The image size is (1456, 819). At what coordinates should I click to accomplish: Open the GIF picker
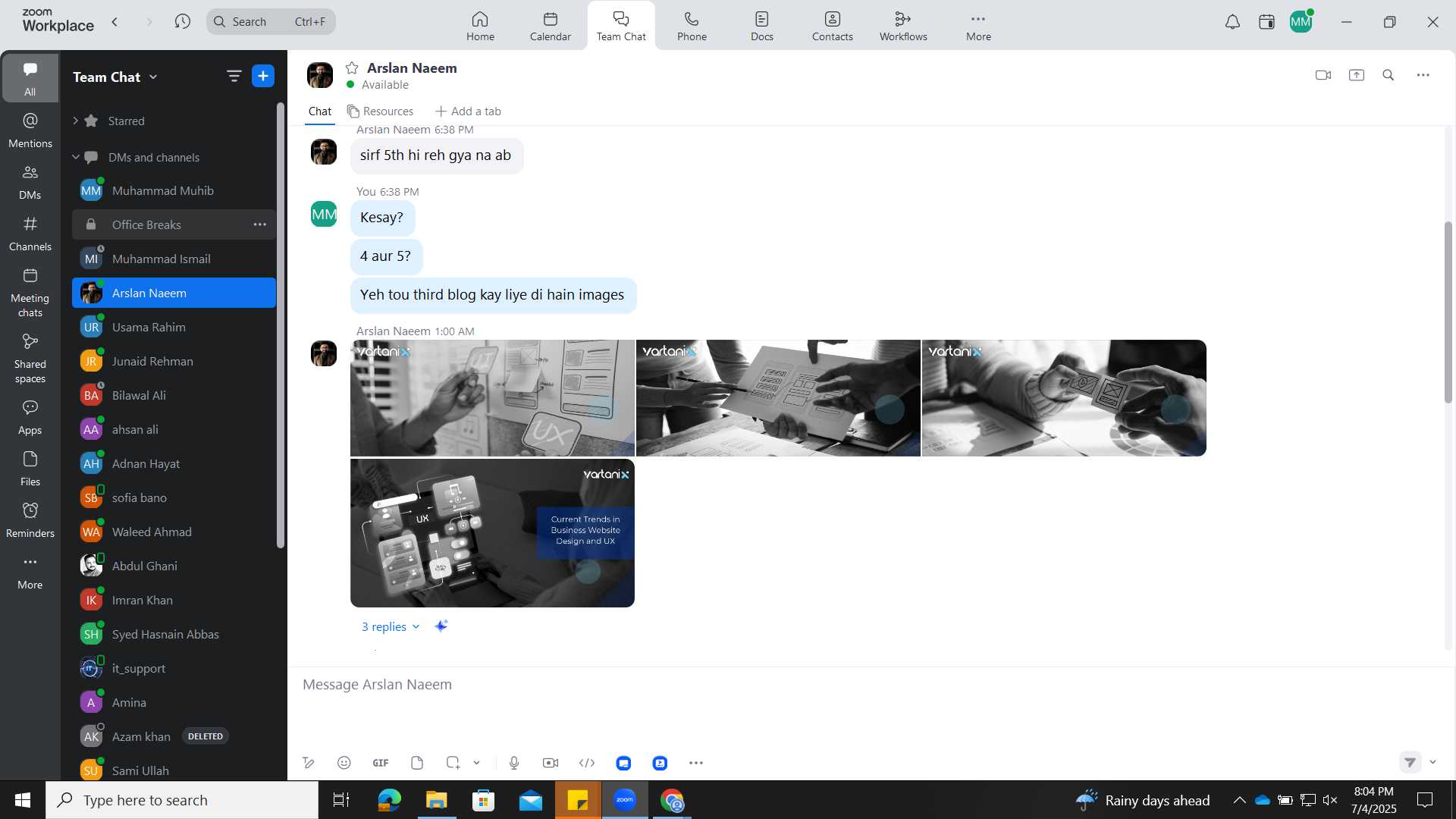pyautogui.click(x=381, y=763)
